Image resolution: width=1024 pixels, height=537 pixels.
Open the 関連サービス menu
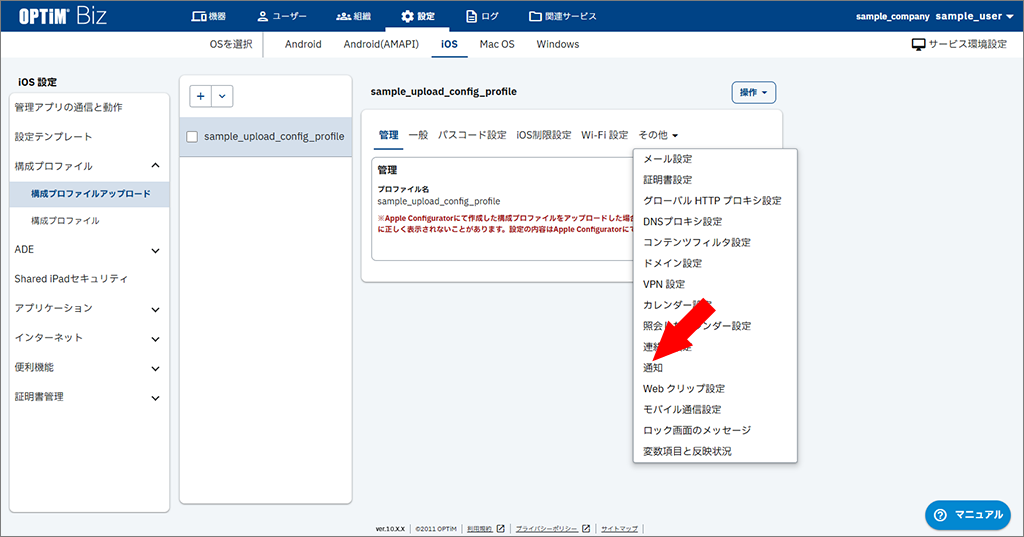[x=562, y=16]
